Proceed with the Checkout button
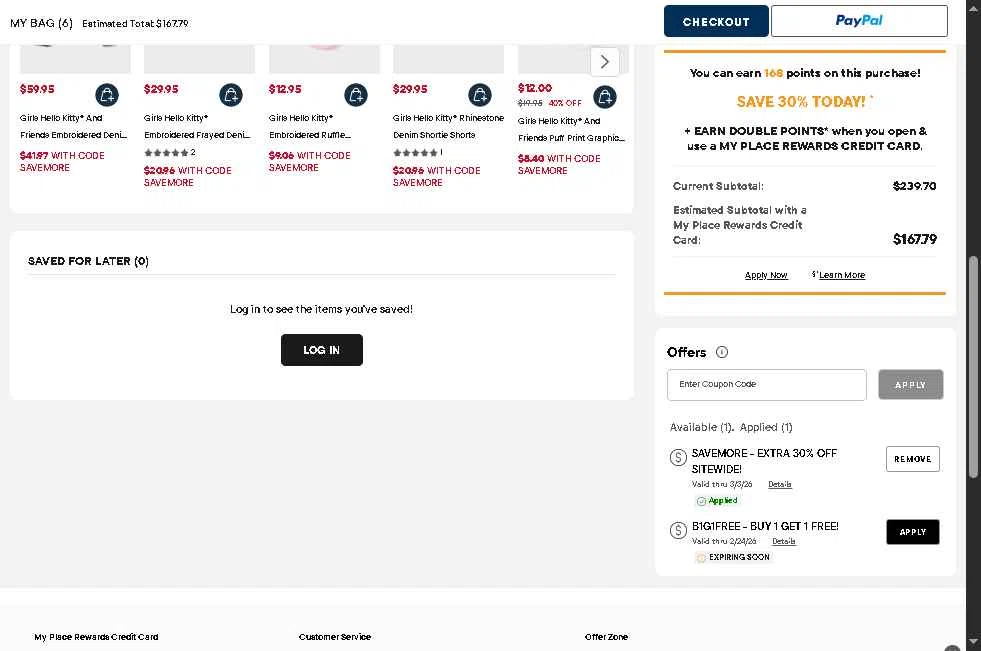Screen dimensions: 981x651 point(716,21)
